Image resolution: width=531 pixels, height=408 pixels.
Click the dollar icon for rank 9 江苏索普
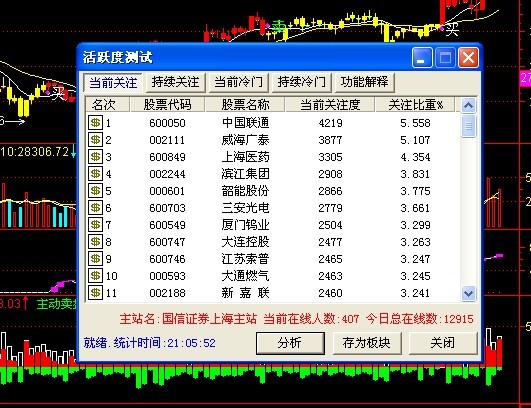(x=95, y=259)
